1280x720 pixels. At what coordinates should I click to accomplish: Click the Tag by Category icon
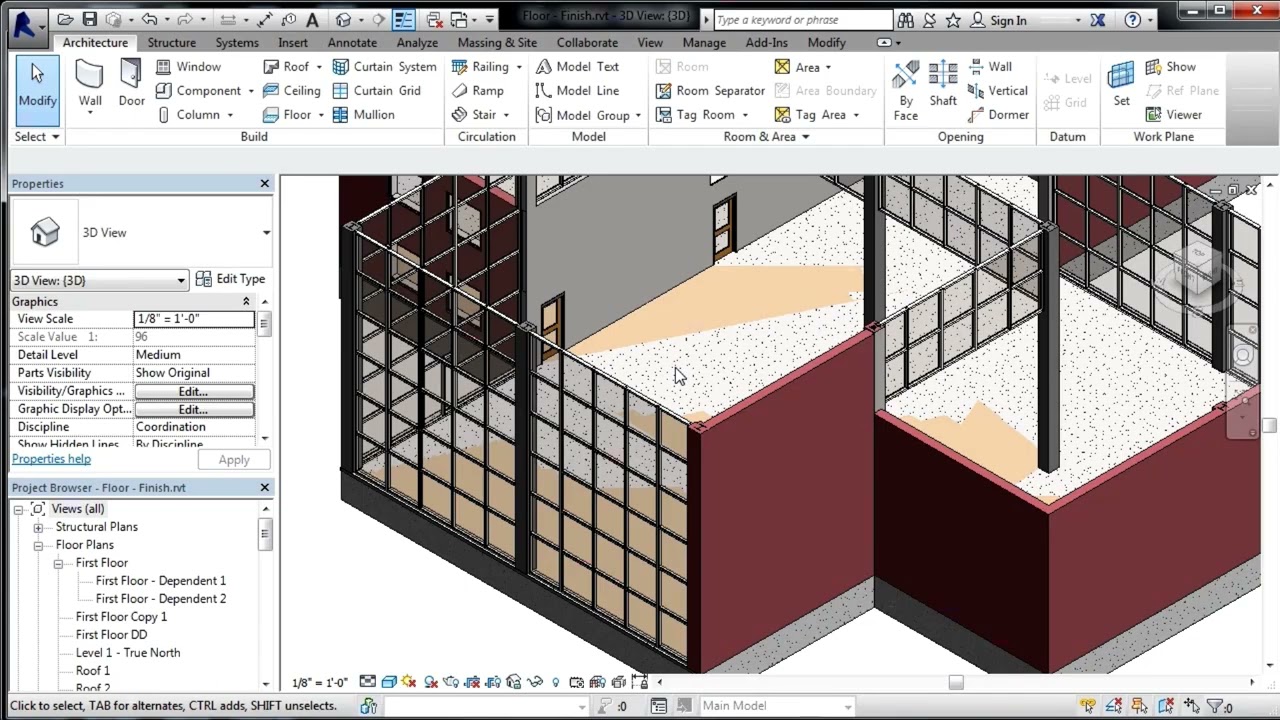pyautogui.click(x=288, y=20)
